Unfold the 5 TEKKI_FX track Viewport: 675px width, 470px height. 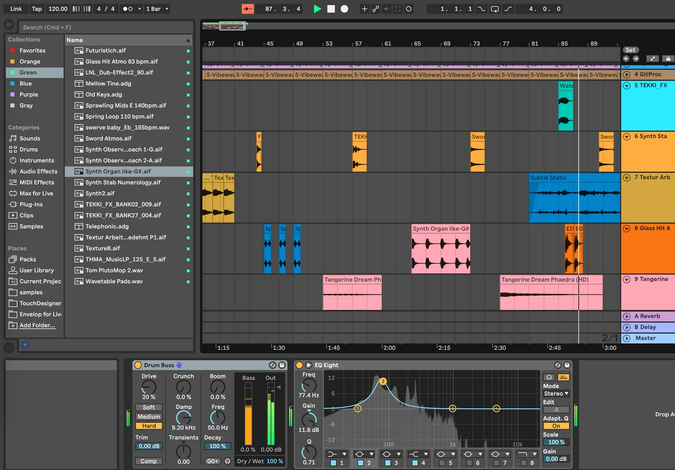(x=627, y=86)
